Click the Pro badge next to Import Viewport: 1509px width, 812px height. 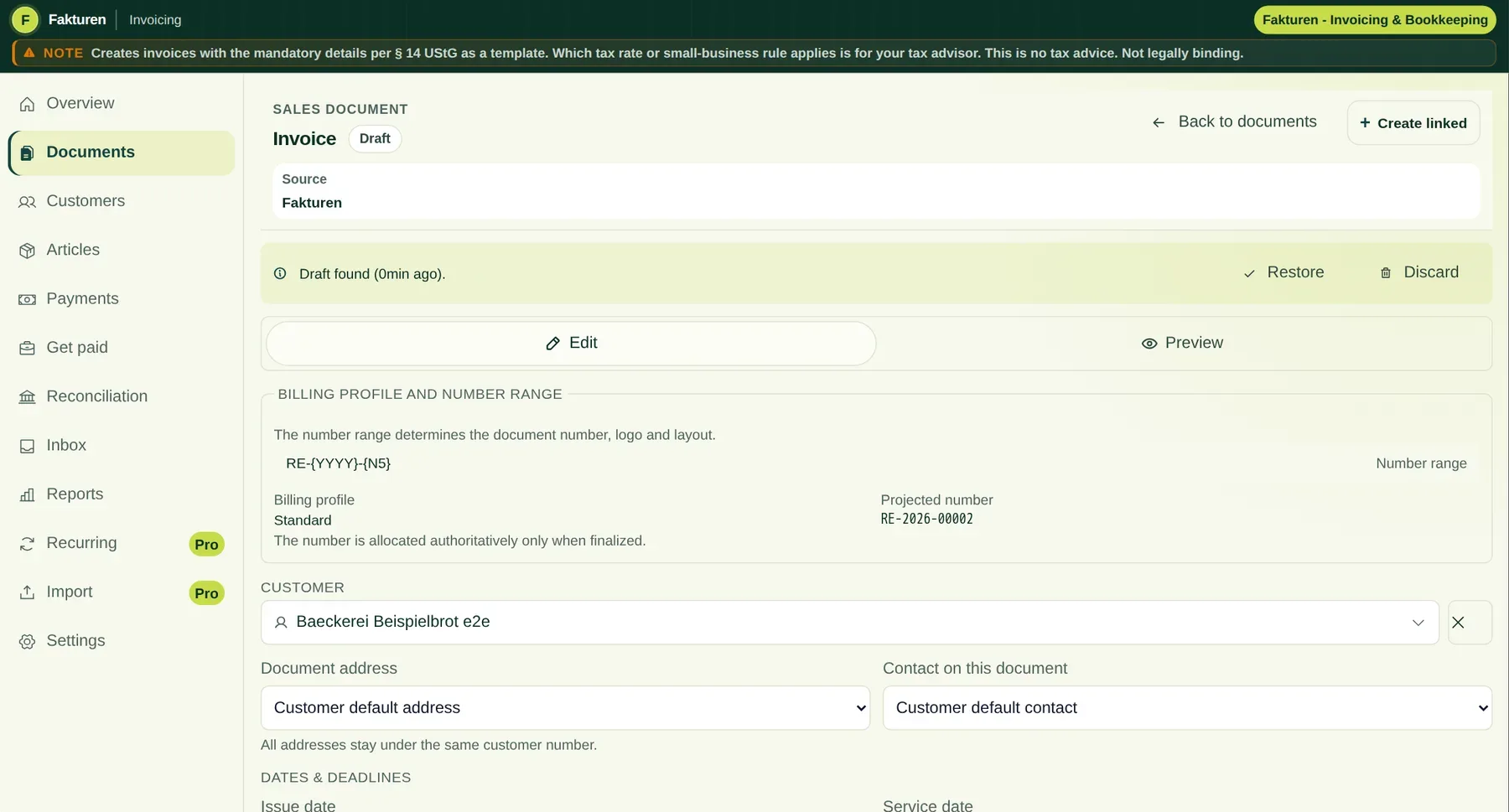pos(206,592)
